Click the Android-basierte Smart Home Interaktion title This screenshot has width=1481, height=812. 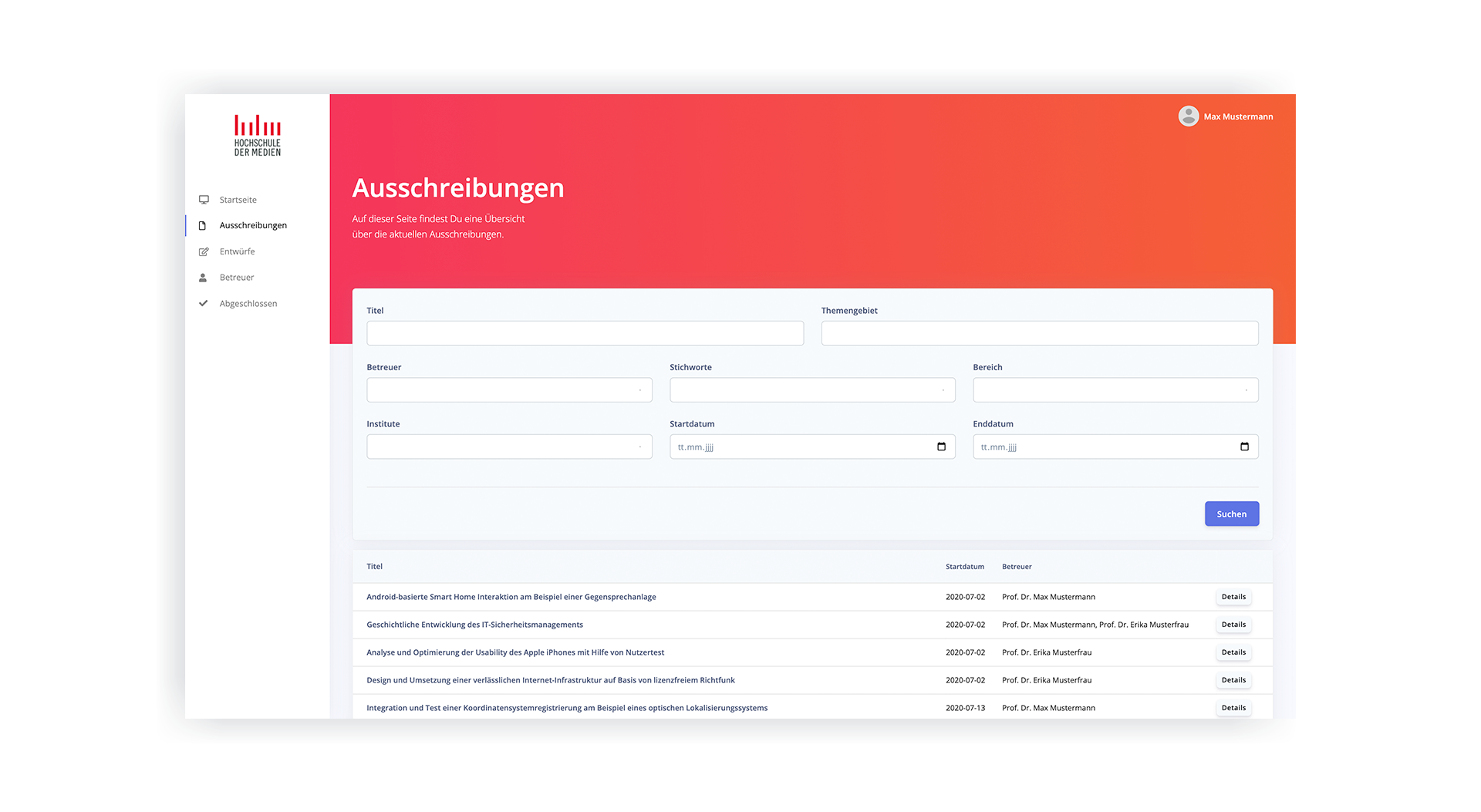[x=511, y=598]
